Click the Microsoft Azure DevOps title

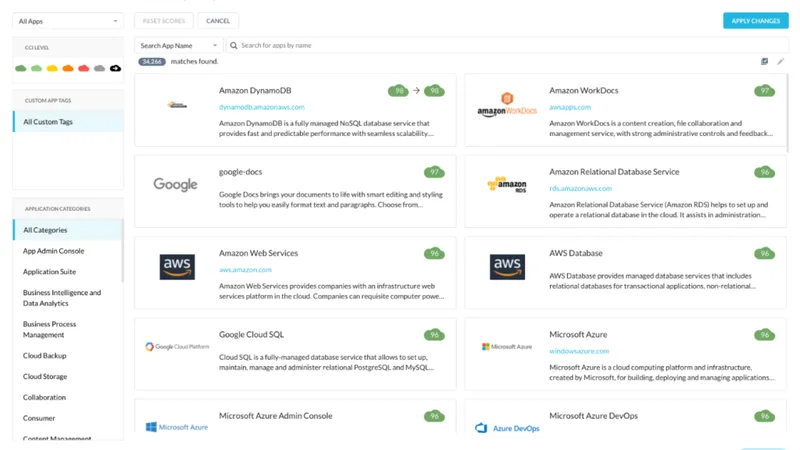click(x=593, y=416)
